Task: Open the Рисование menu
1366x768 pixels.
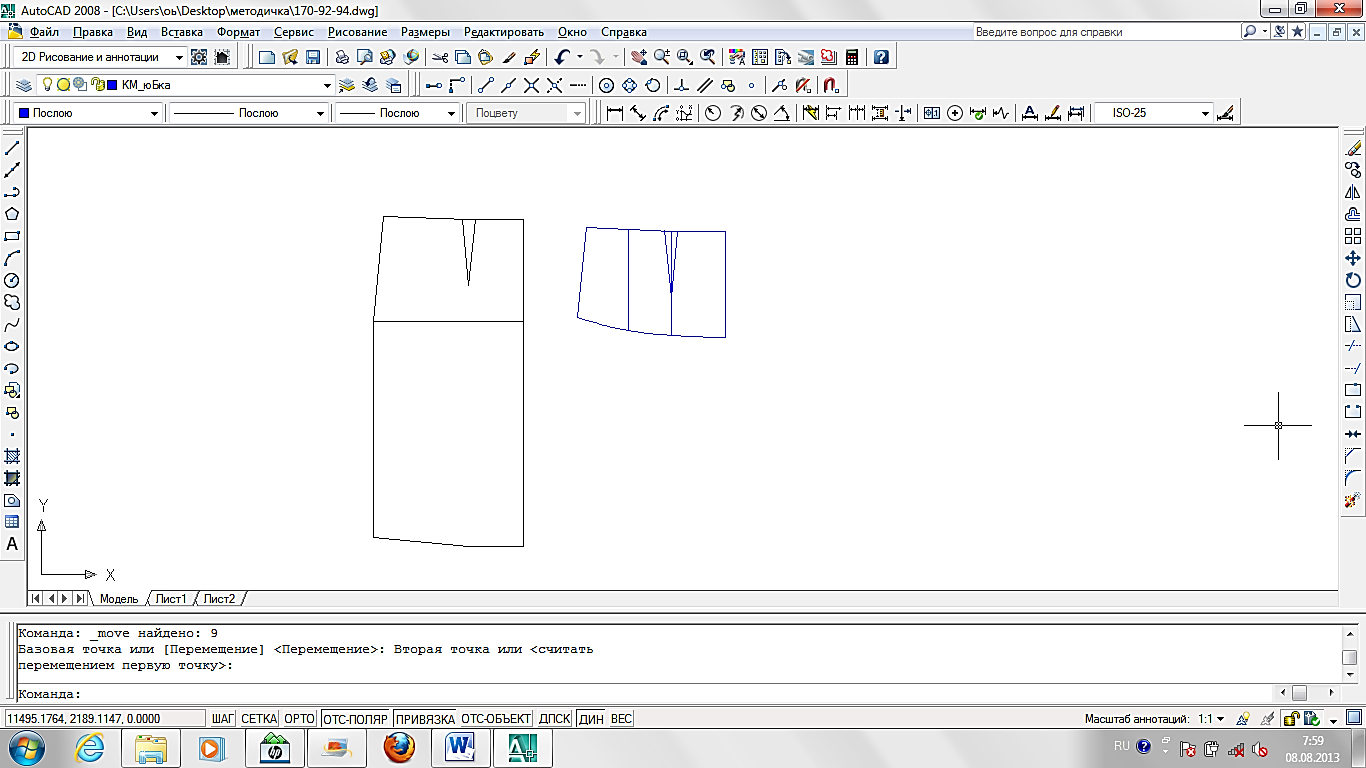Action: click(357, 32)
